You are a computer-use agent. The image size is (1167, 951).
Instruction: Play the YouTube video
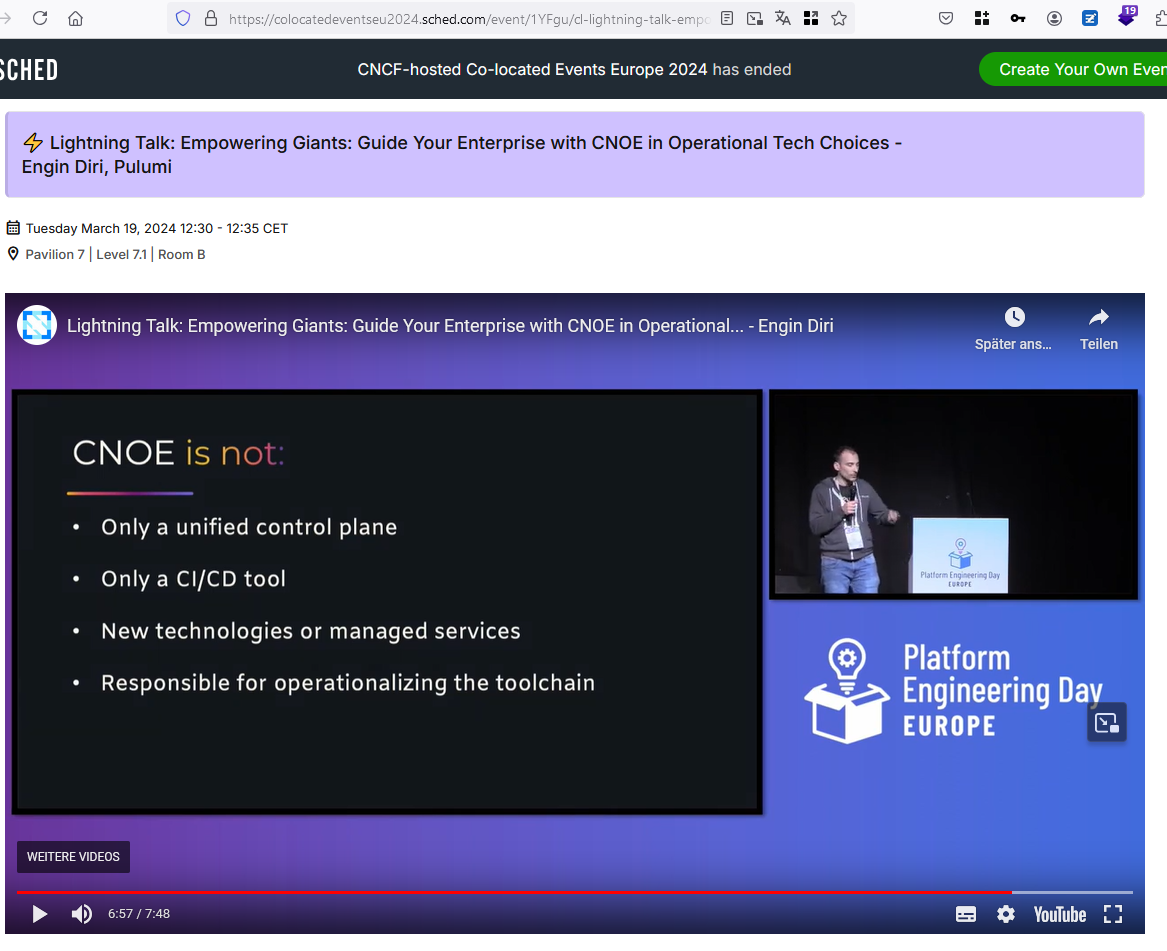pyautogui.click(x=39, y=914)
